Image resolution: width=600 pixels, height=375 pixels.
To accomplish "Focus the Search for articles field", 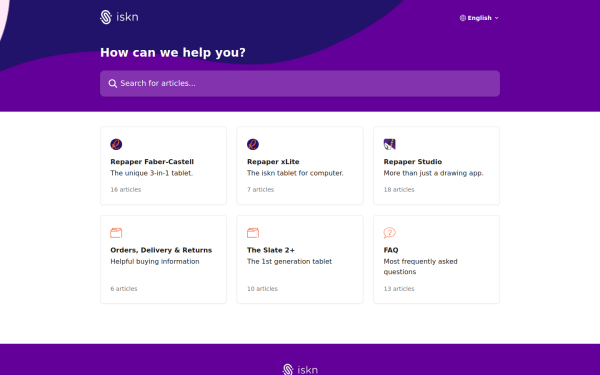I will pos(300,83).
